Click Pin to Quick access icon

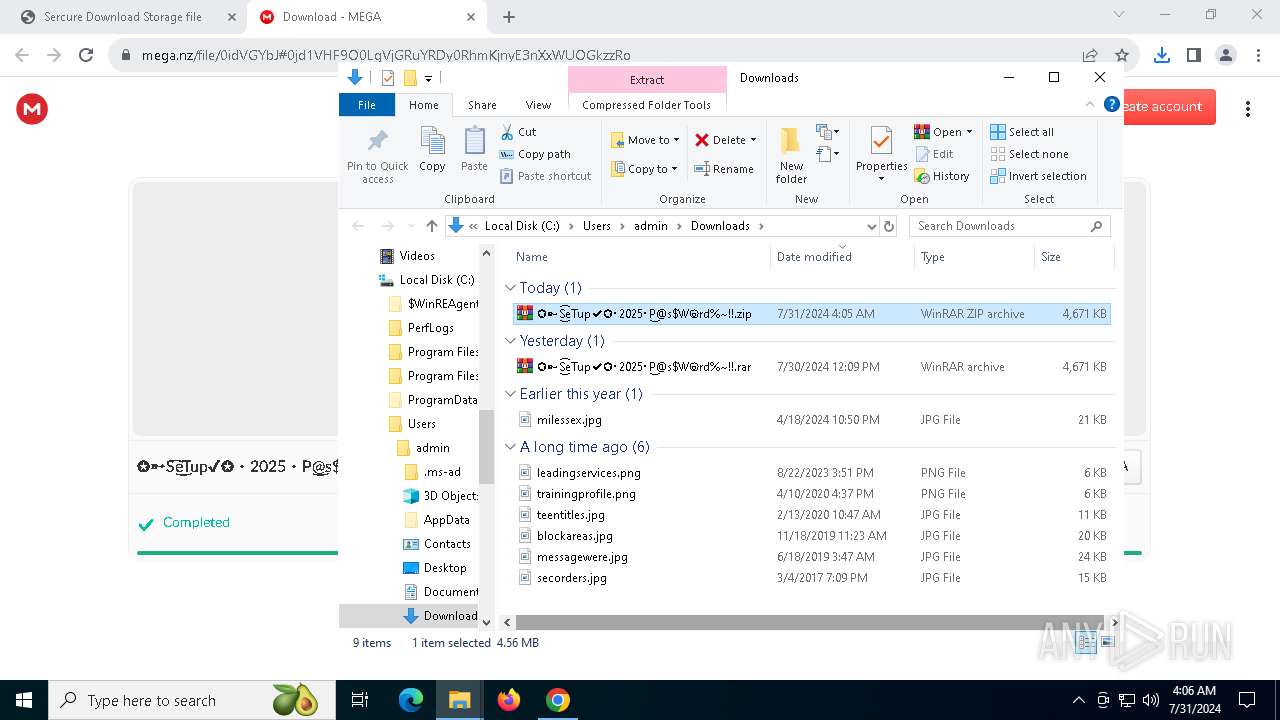coord(377,156)
